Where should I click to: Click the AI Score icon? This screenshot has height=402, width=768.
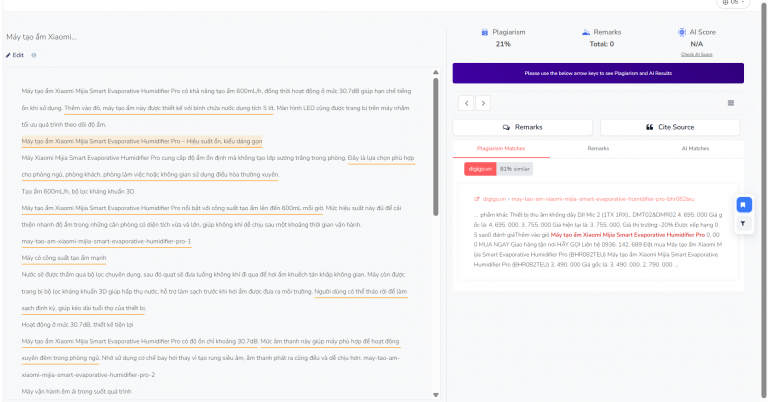click(682, 32)
